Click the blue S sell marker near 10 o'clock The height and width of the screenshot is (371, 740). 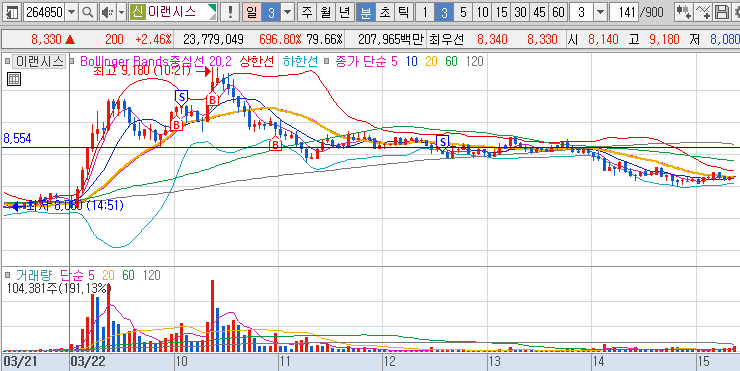(x=181, y=98)
